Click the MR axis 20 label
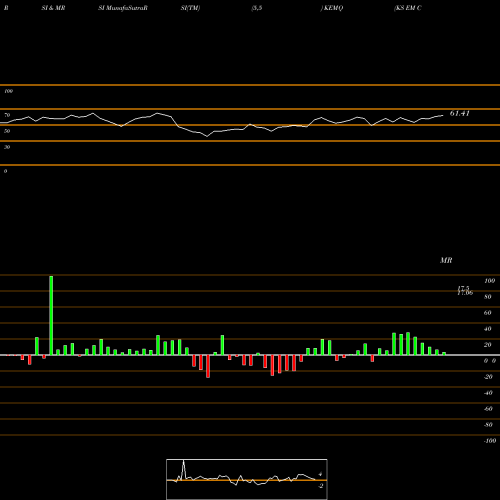This screenshot has height=500, width=500. pyautogui.click(x=488, y=345)
